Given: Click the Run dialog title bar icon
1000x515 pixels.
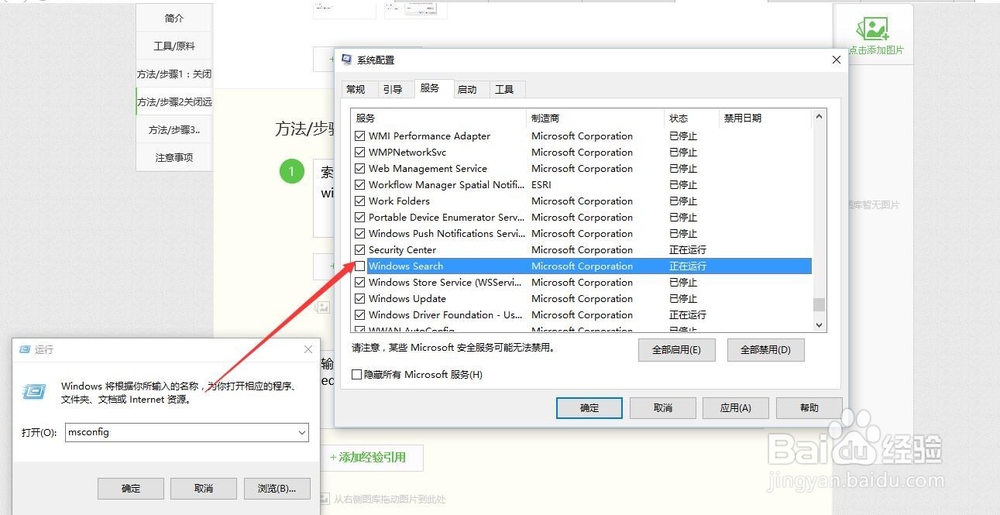Looking at the screenshot, I should pos(25,349).
